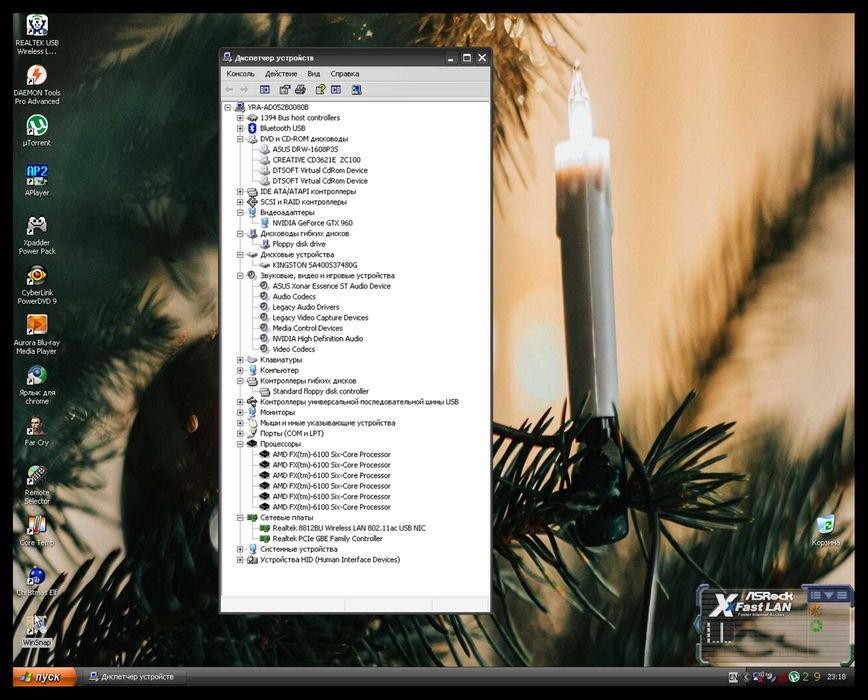Select the WinSnap desktop icon
This screenshot has height=700, width=868.
[x=37, y=631]
